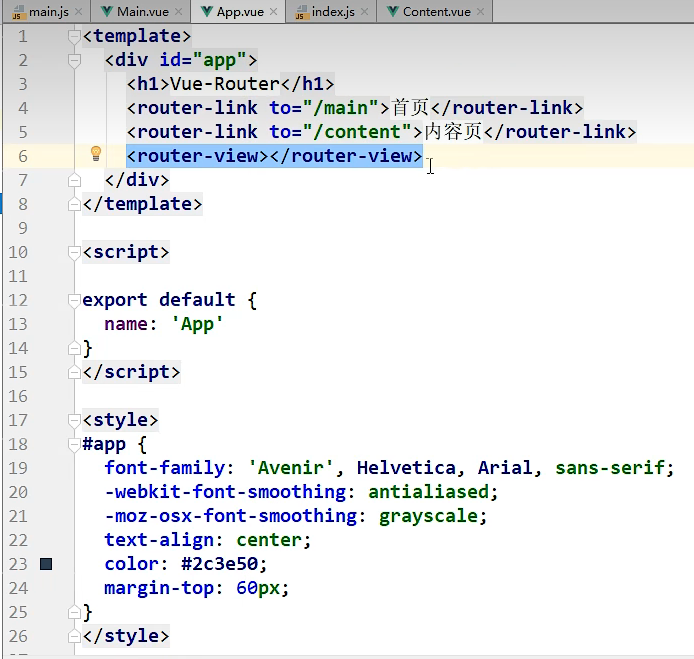Click fold end marker at closing style line 26

click(x=74, y=636)
